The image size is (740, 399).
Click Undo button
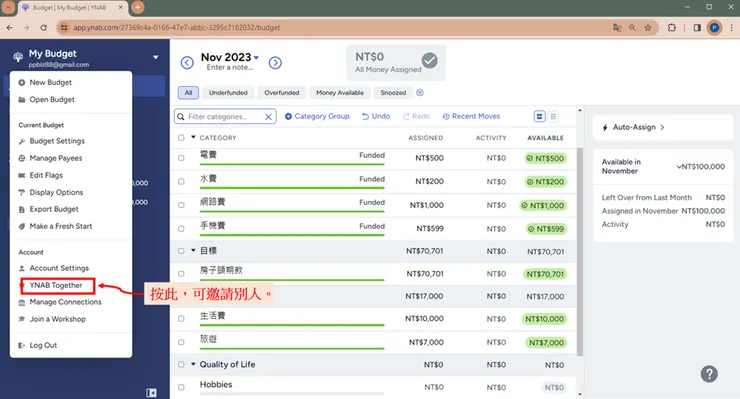[x=376, y=116]
